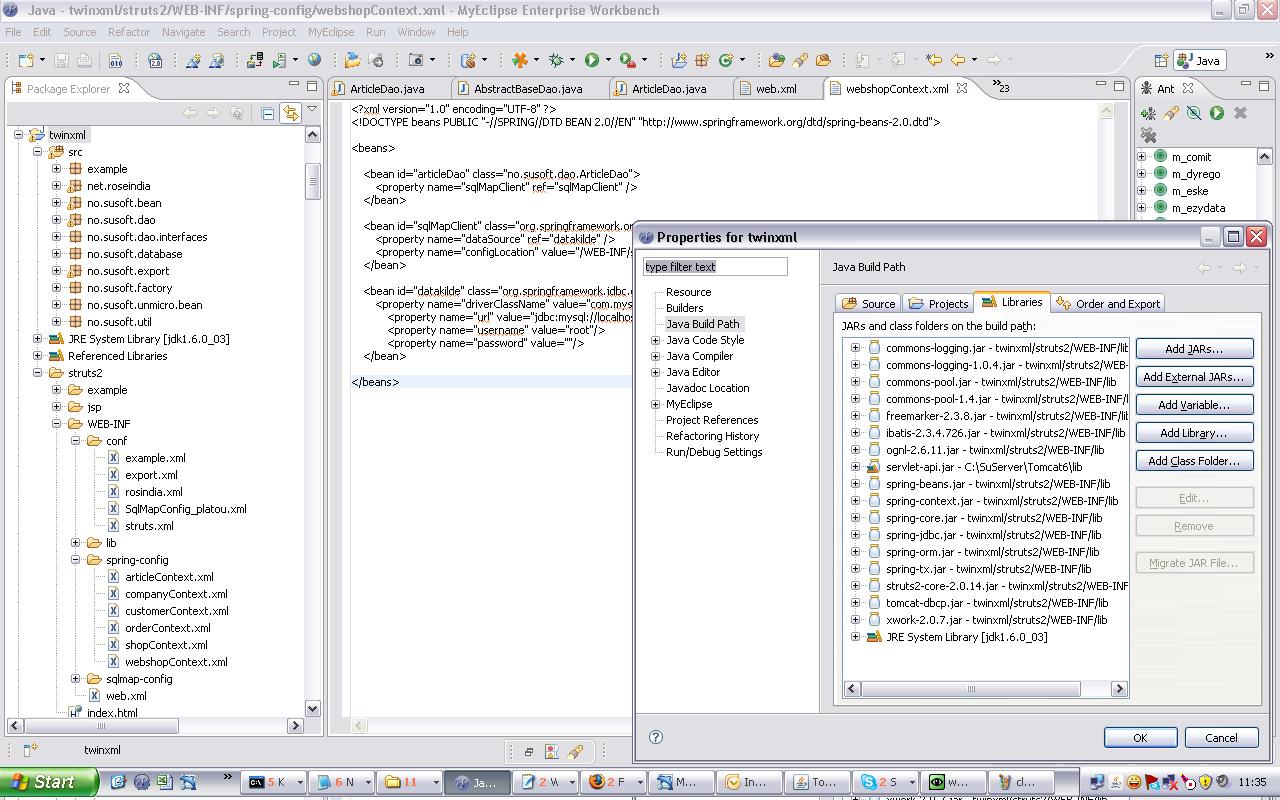The image size is (1280, 800).
Task: Click the type filter text field
Action: (715, 267)
